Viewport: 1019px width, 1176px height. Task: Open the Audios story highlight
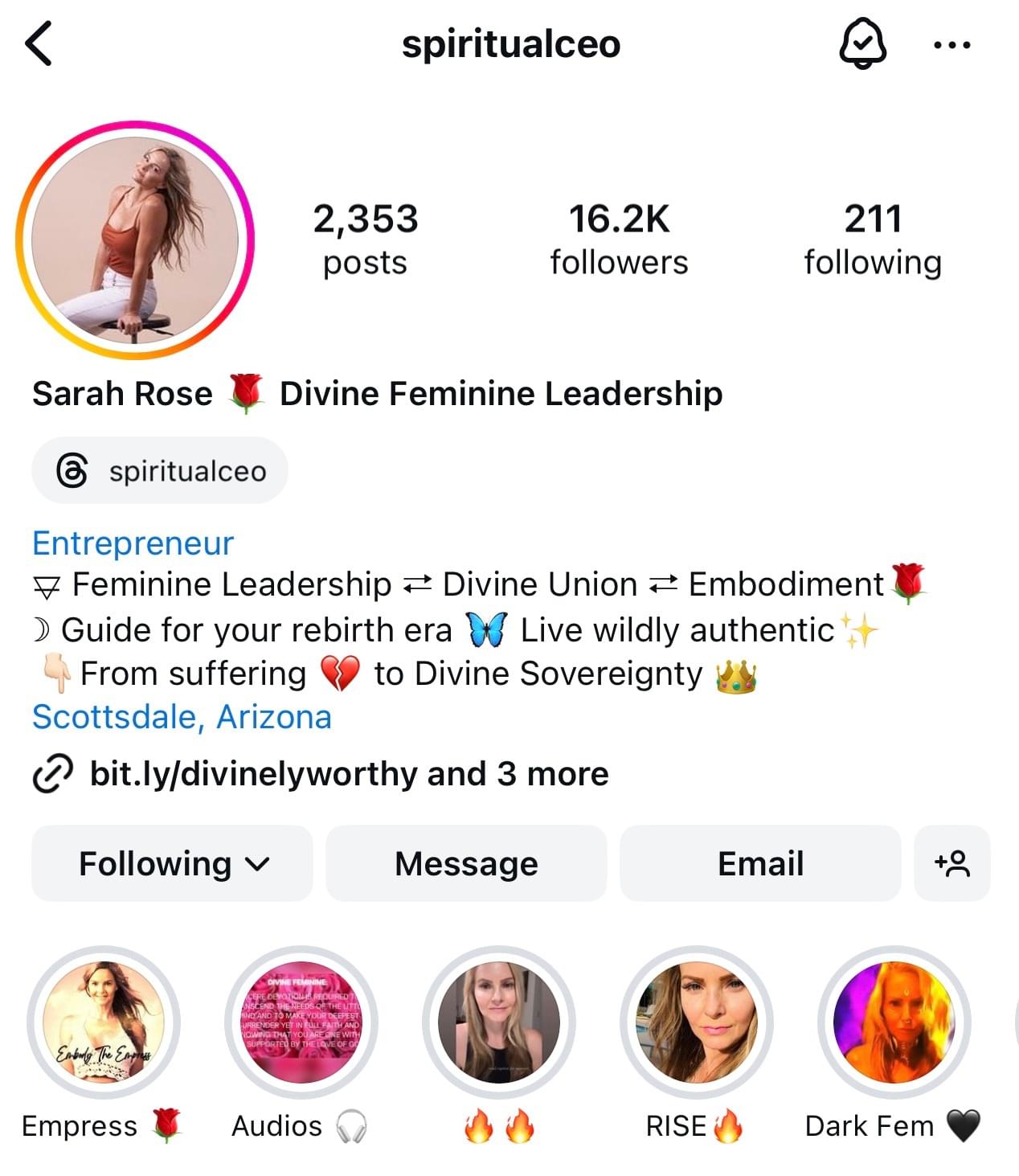(301, 1022)
